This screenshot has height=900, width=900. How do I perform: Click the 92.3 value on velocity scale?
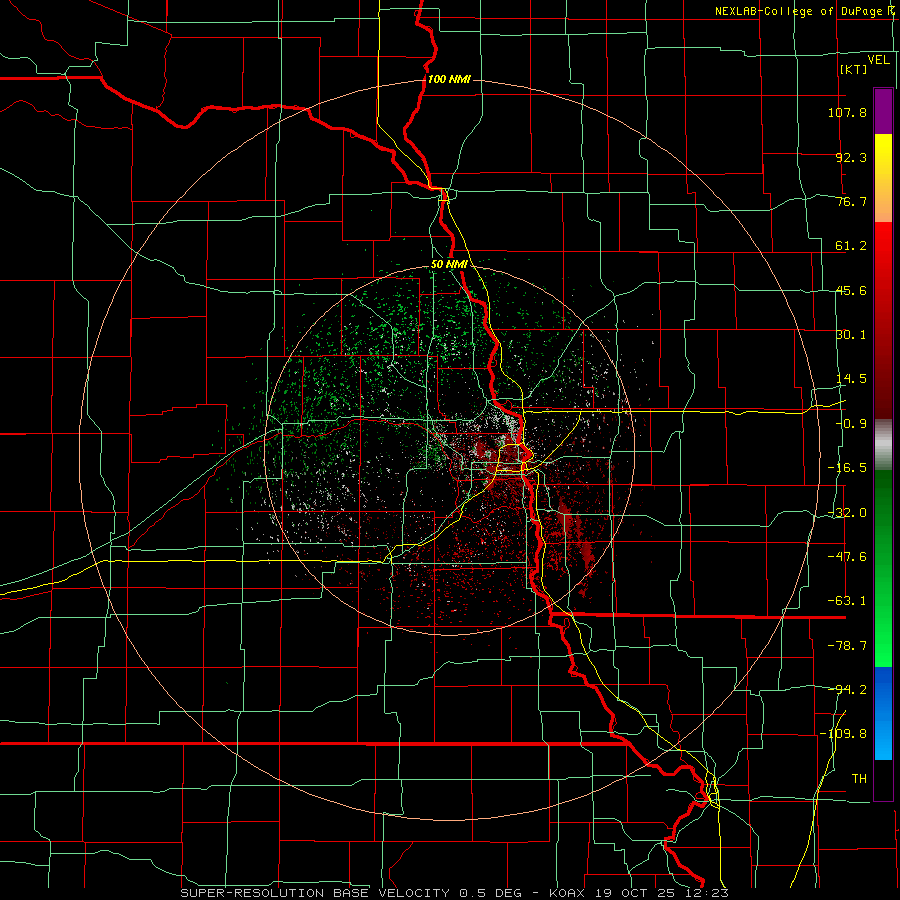click(x=851, y=157)
